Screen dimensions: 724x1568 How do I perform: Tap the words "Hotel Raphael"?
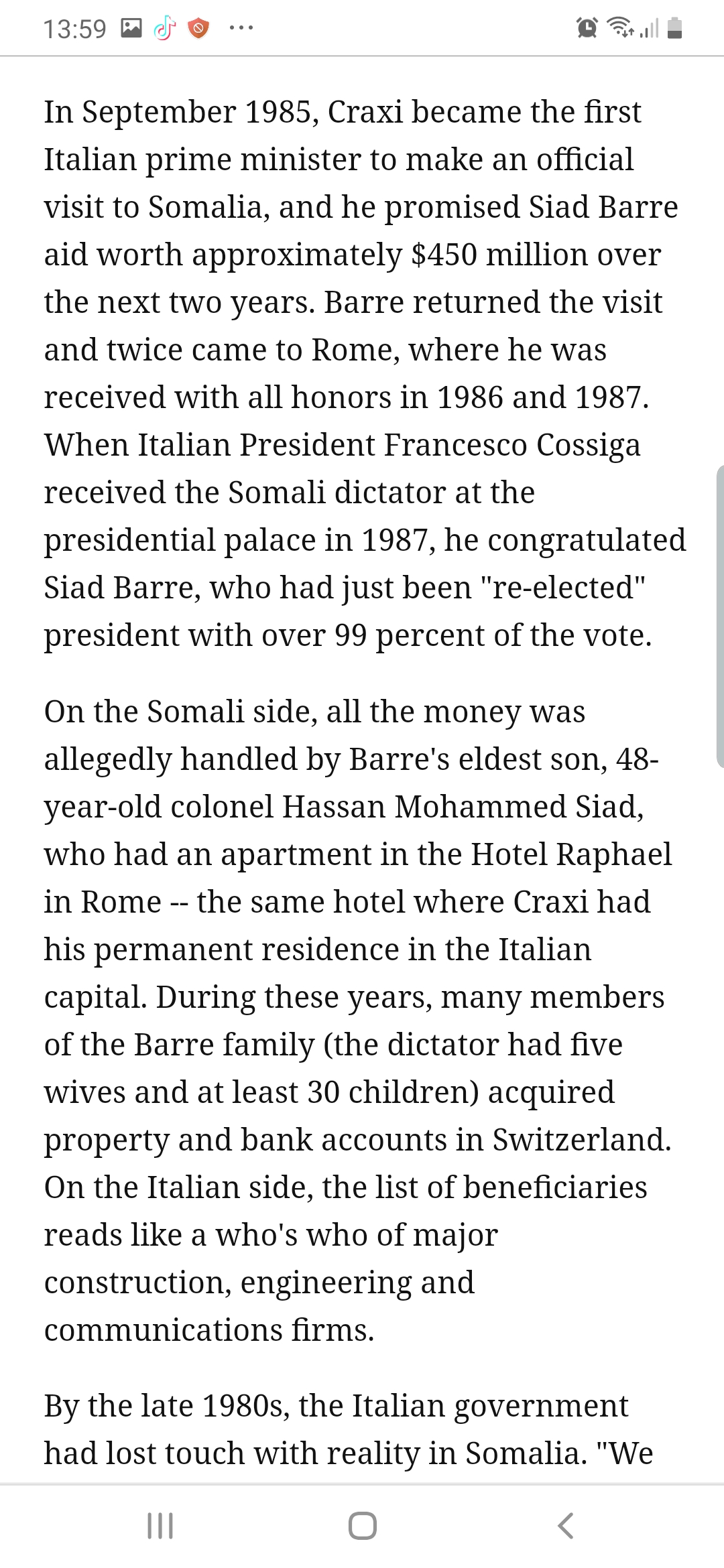[571, 854]
